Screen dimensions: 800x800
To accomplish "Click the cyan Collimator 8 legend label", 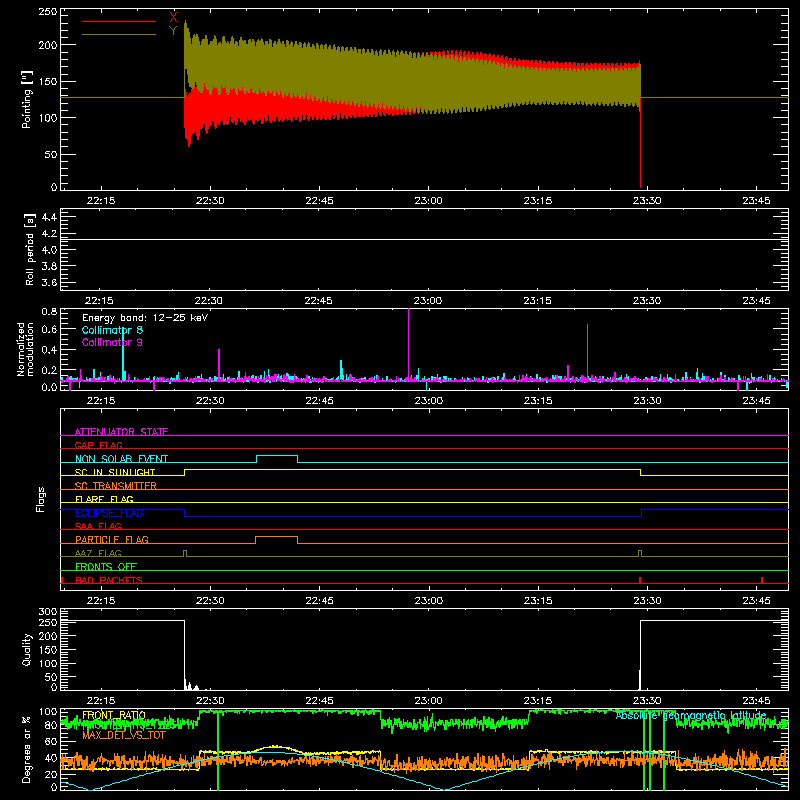I will 112,330.
